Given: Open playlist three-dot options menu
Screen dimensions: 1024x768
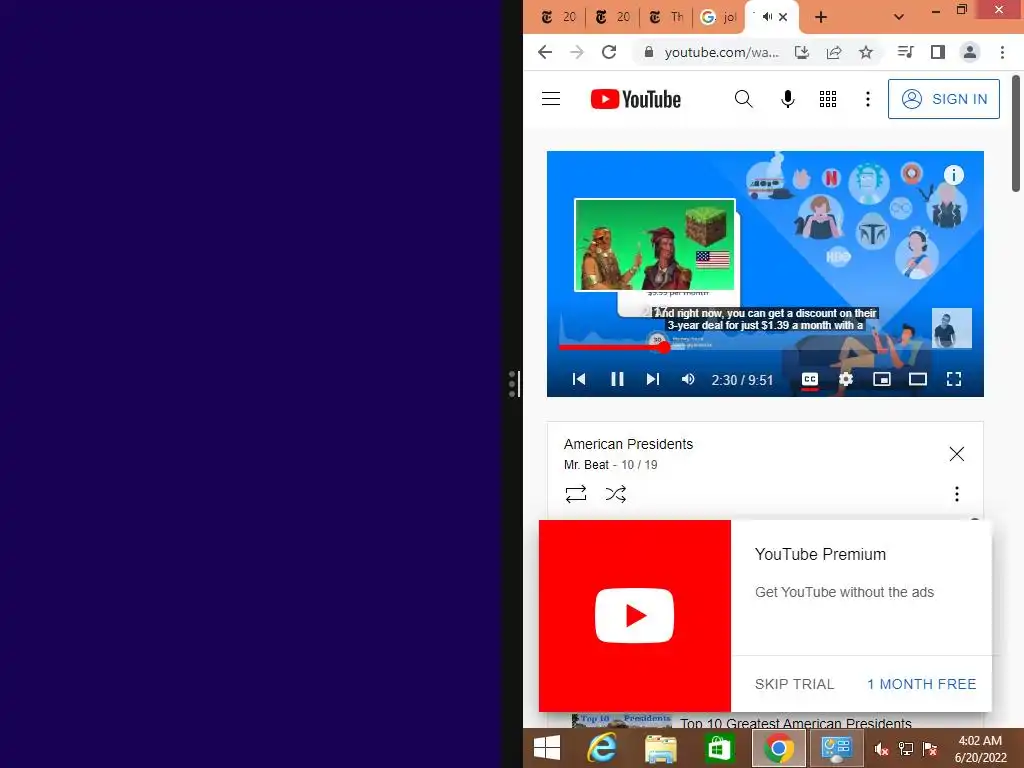Looking at the screenshot, I should pyautogui.click(x=957, y=494).
